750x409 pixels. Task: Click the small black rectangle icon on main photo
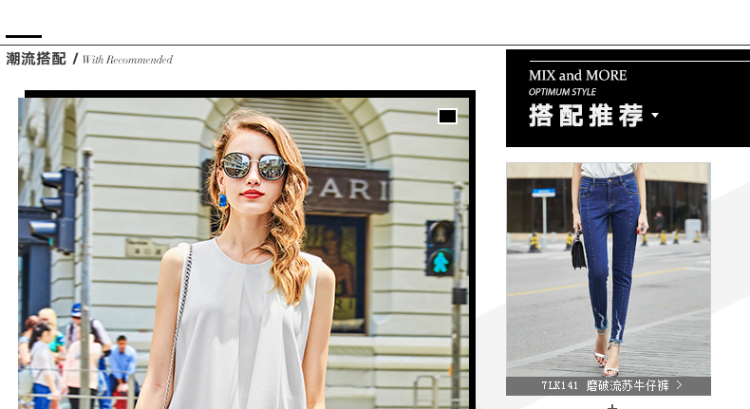[447, 116]
